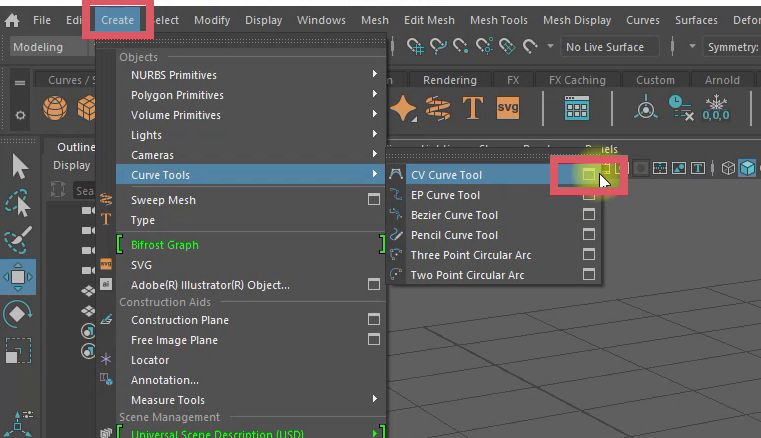Switch to the Rendering shelf tab
Image resolution: width=761 pixels, height=438 pixels.
449,80
